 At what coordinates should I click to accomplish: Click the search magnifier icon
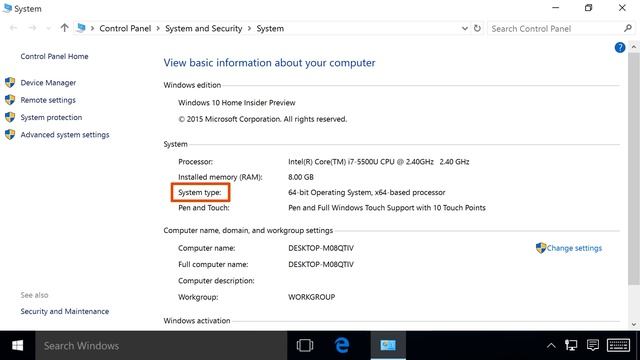click(628, 28)
